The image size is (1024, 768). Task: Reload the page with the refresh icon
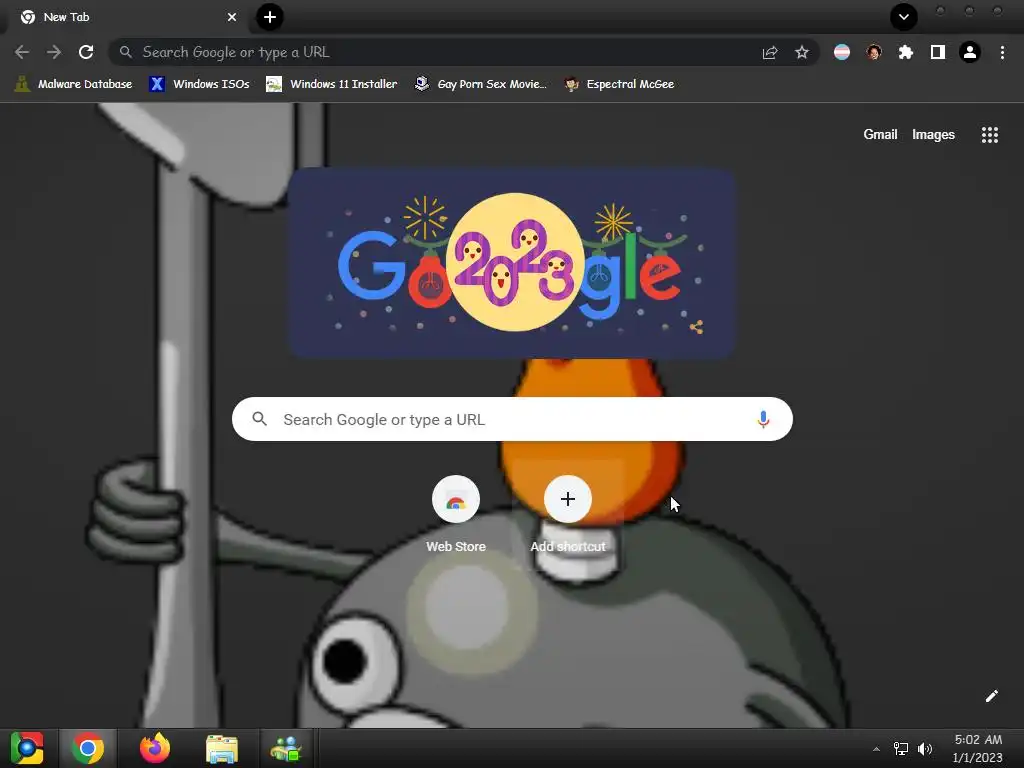pos(86,52)
